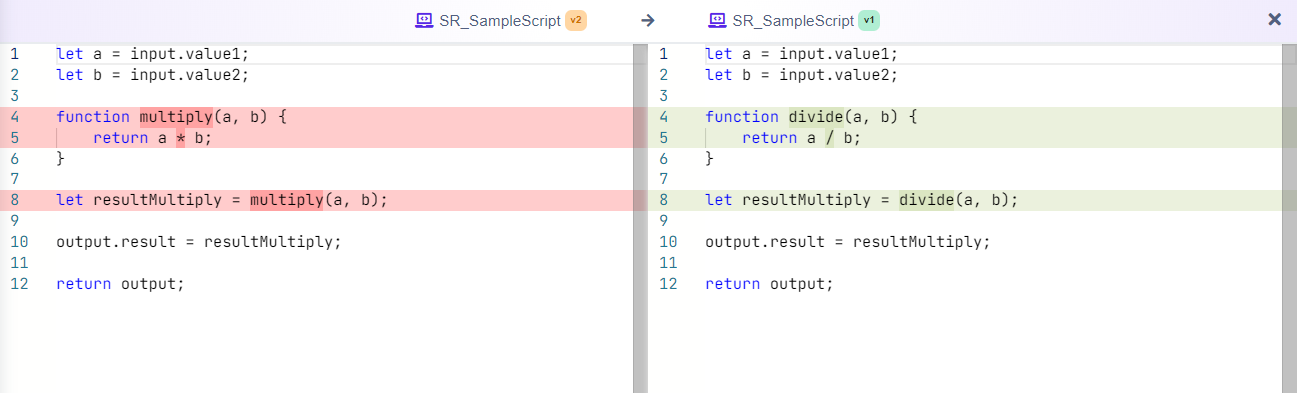This screenshot has height=393, width=1297.
Task: Click the highlighted asterisk operator in left pane
Action: (181, 138)
